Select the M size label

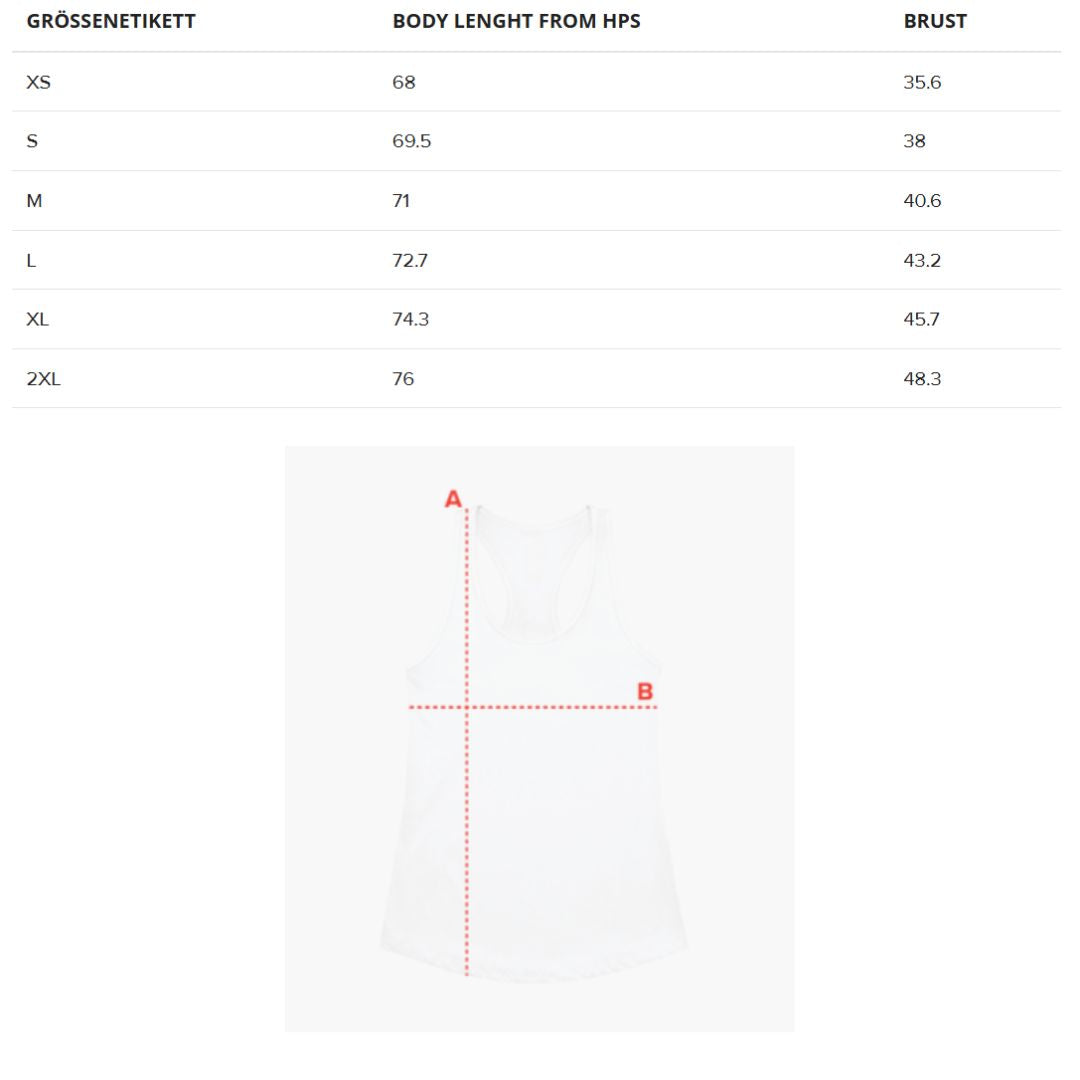click(x=35, y=201)
